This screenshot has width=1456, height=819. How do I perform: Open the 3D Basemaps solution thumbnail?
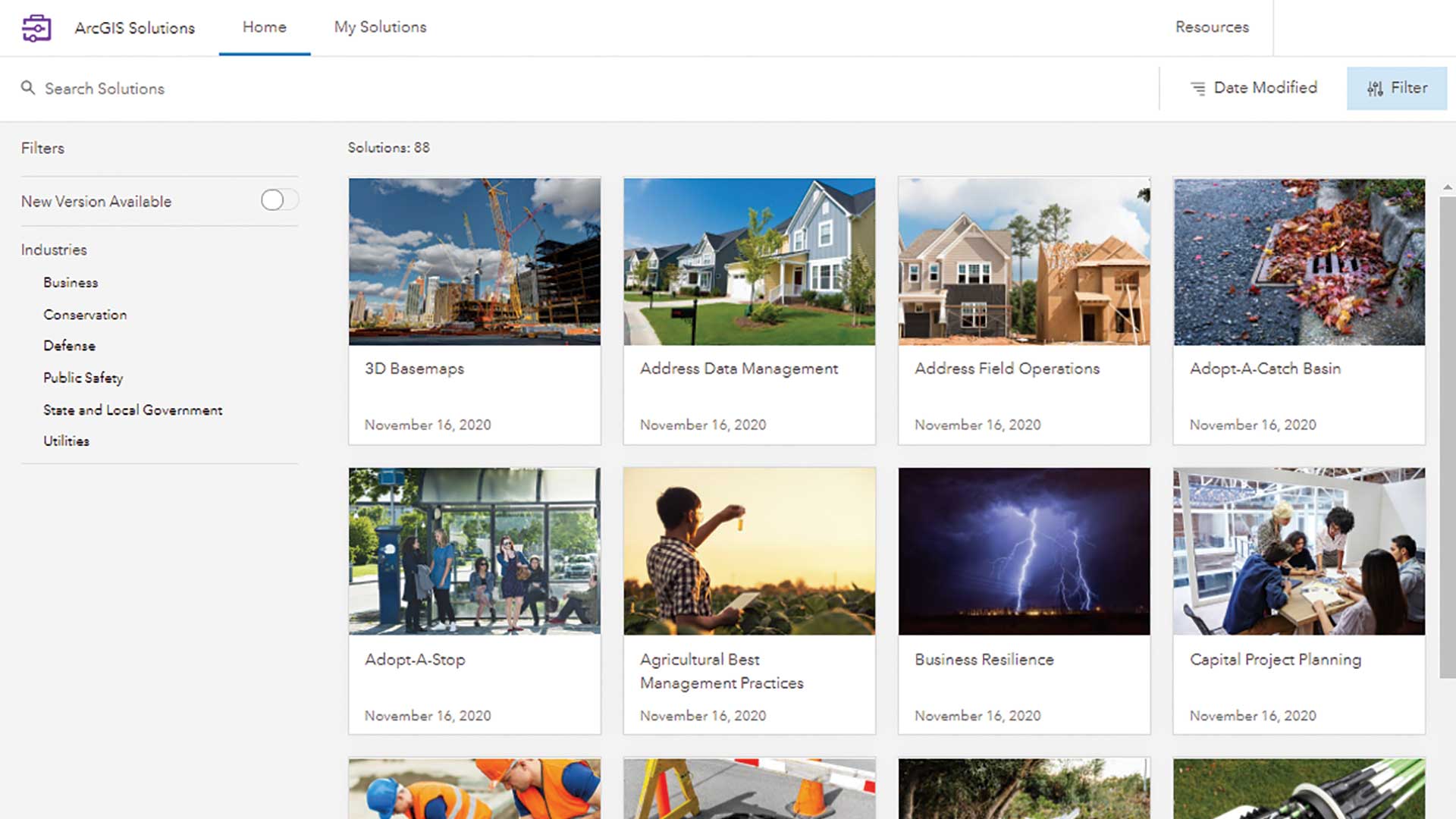tap(474, 262)
